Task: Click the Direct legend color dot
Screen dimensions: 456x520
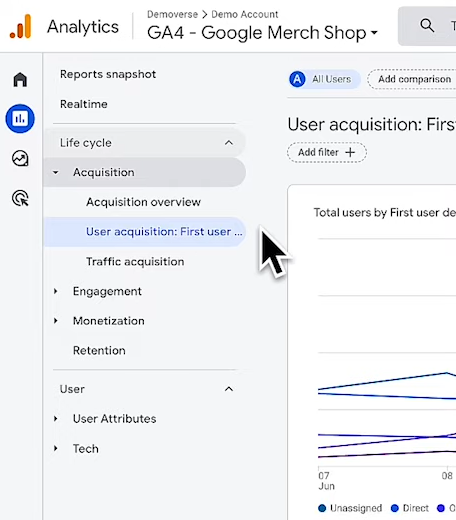Action: pyautogui.click(x=395, y=508)
